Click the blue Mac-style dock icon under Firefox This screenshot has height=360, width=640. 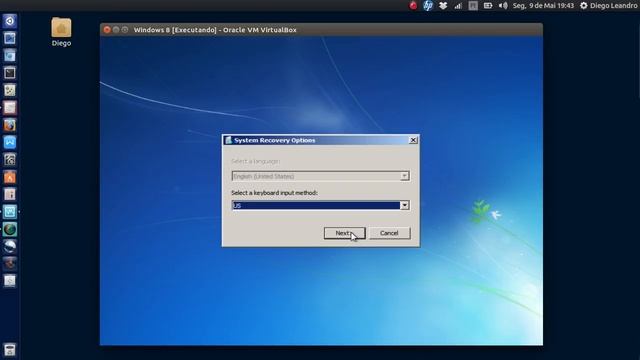(x=10, y=142)
